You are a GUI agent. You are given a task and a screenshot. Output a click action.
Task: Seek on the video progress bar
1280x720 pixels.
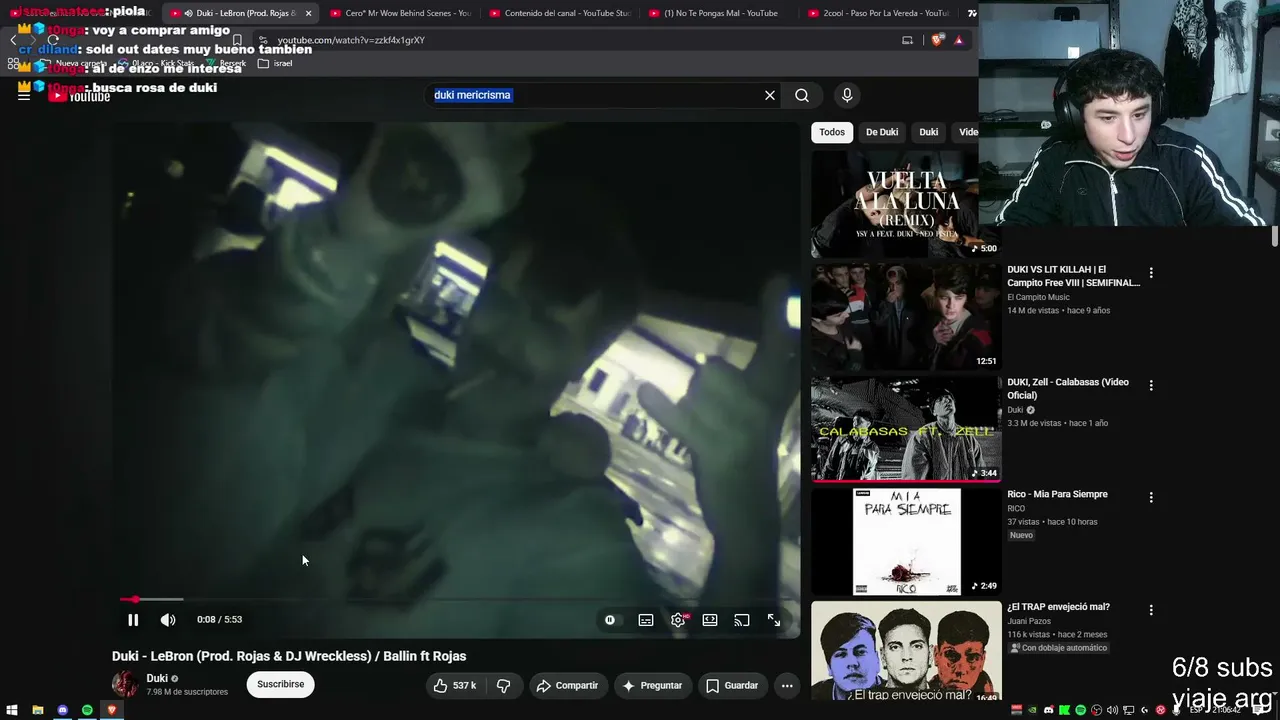point(458,599)
